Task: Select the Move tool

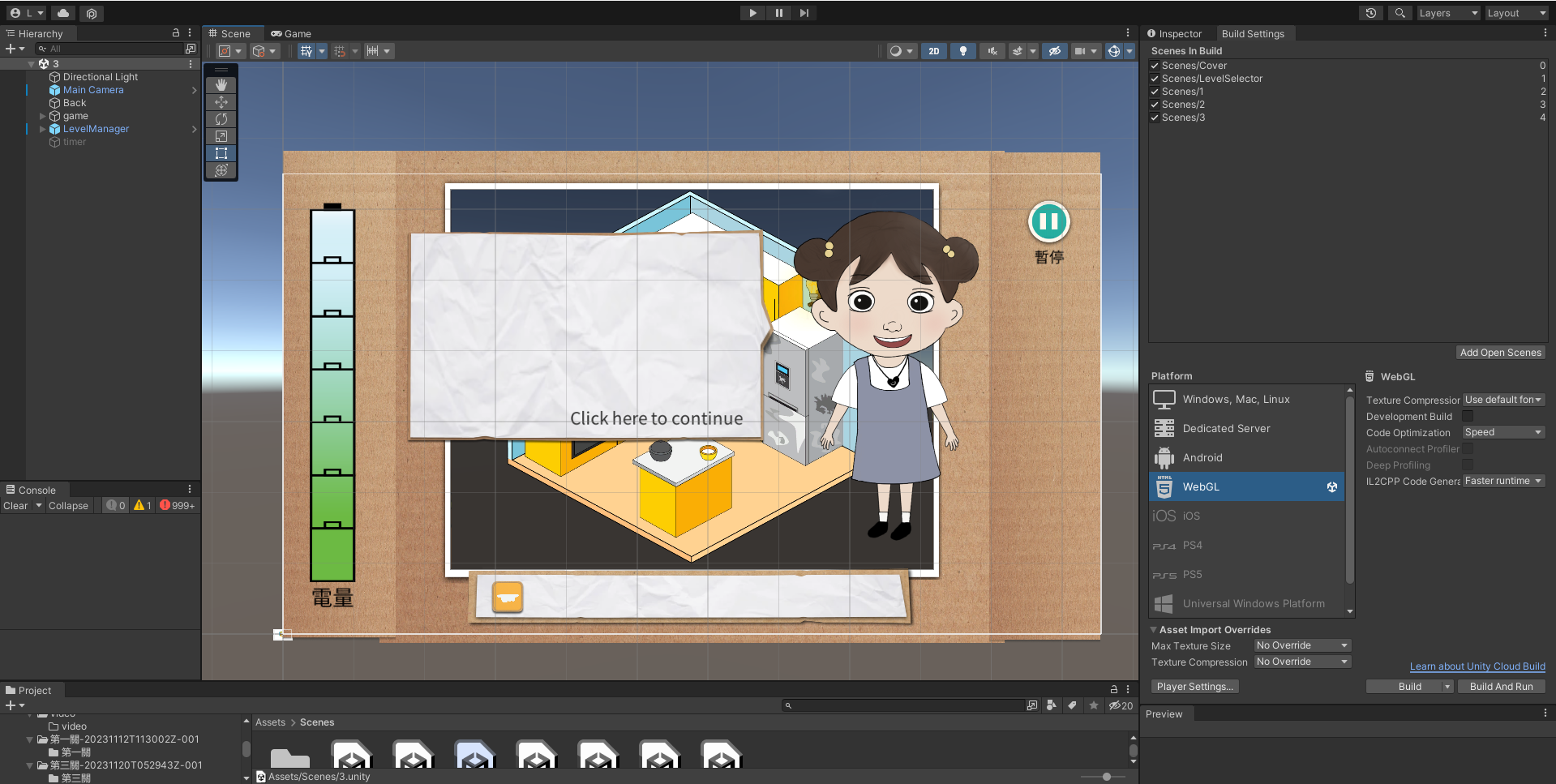Action: pos(221,102)
